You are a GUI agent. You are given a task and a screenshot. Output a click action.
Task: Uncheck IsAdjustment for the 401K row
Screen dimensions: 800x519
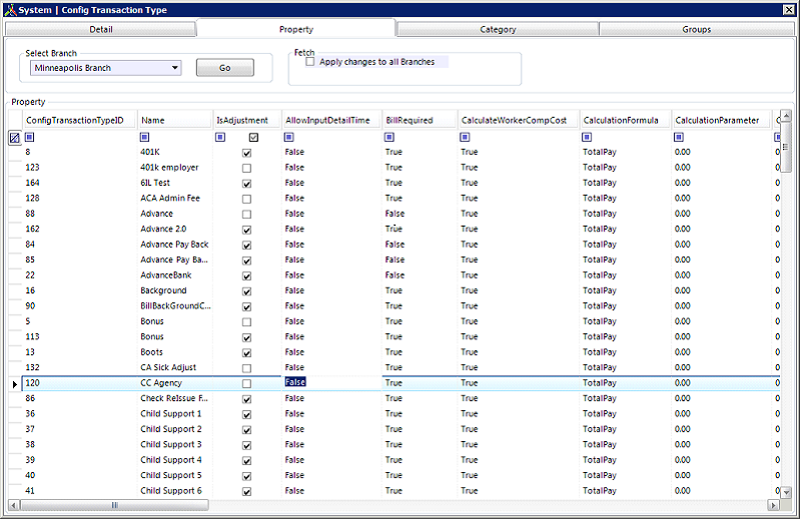click(247, 153)
